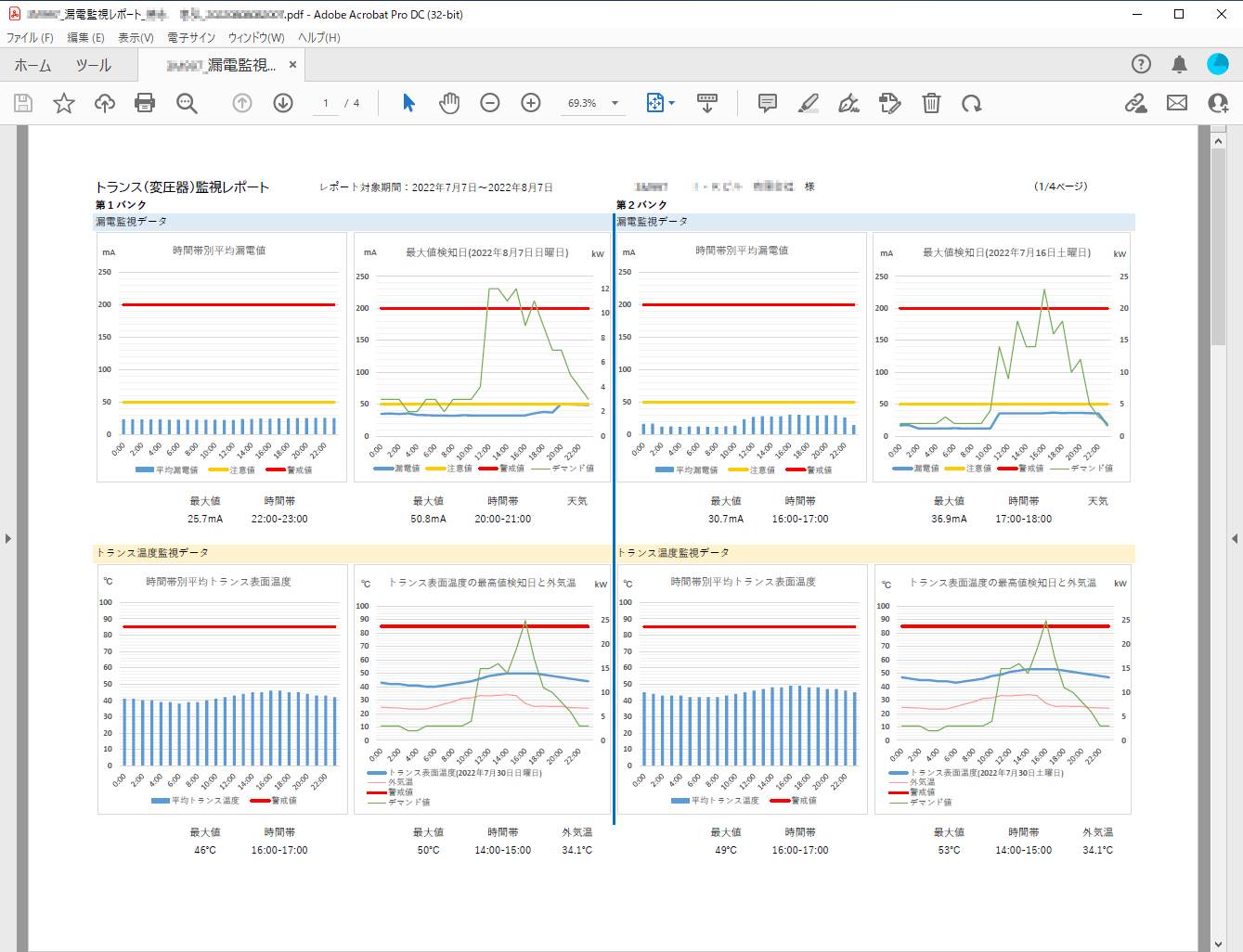Click the current page number field
Screen dimensions: 1243x952
326,103
